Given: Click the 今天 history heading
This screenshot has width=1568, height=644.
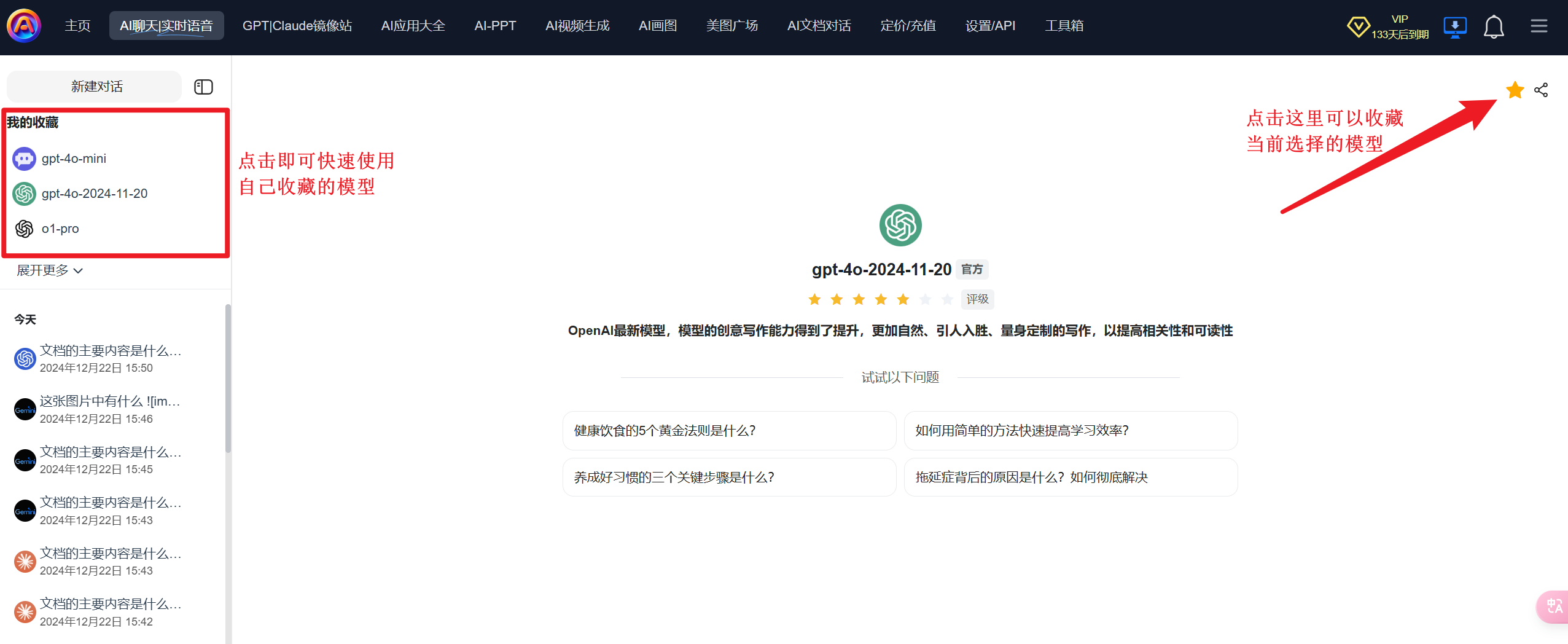Looking at the screenshot, I should coord(25,320).
